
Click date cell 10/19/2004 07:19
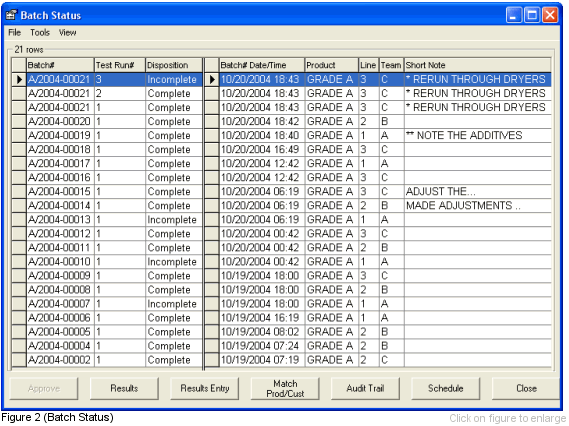click(262, 360)
